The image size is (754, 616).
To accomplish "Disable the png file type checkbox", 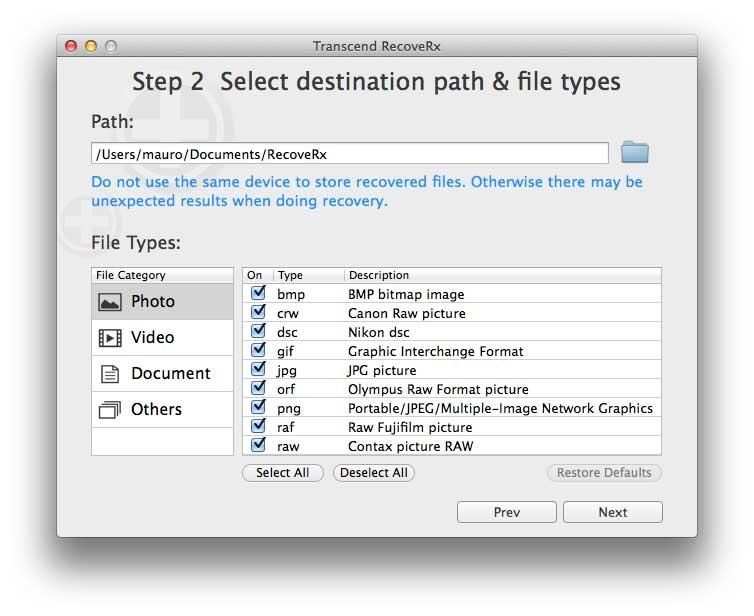I will pyautogui.click(x=258, y=408).
